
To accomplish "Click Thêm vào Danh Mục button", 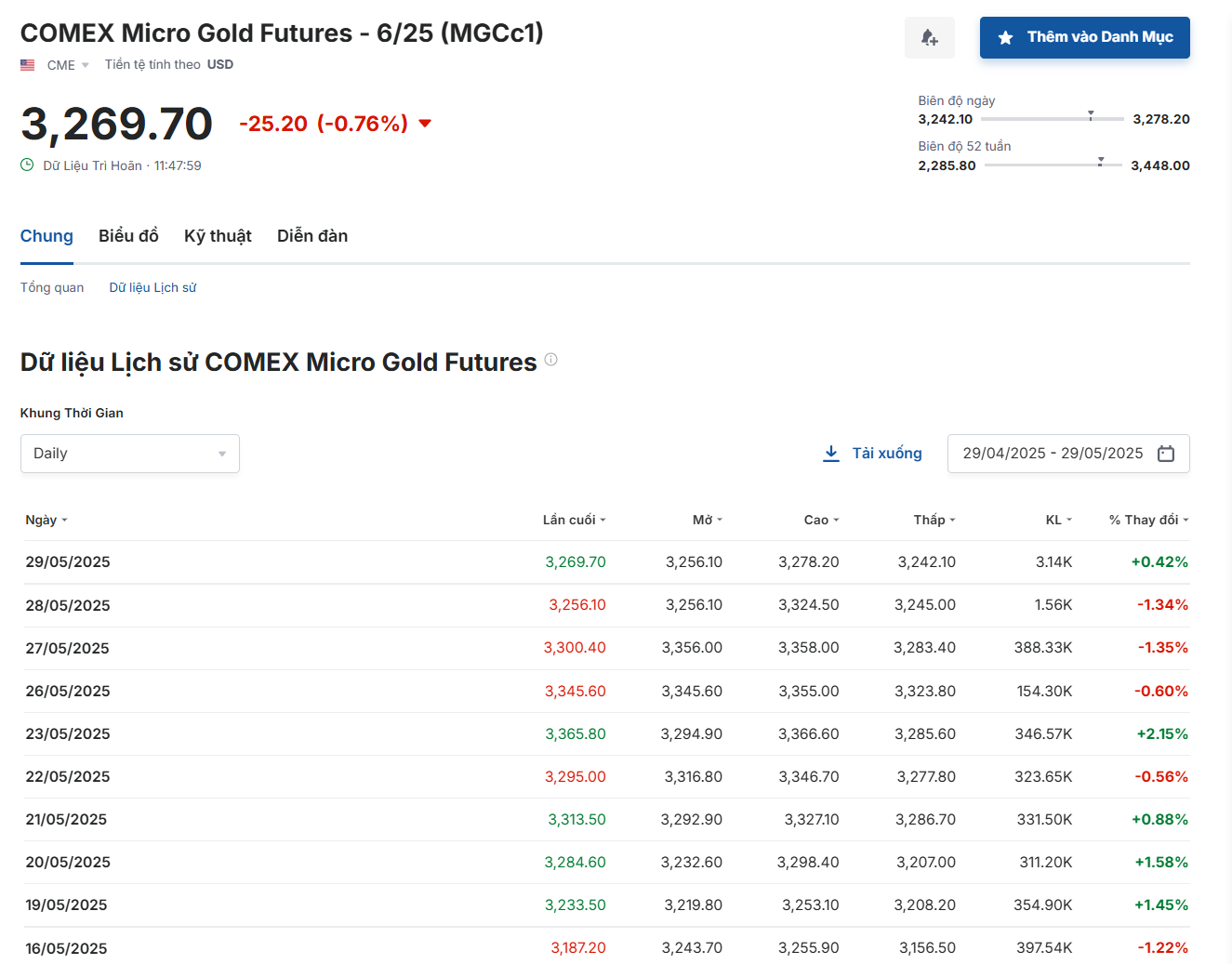I will coord(1085,38).
